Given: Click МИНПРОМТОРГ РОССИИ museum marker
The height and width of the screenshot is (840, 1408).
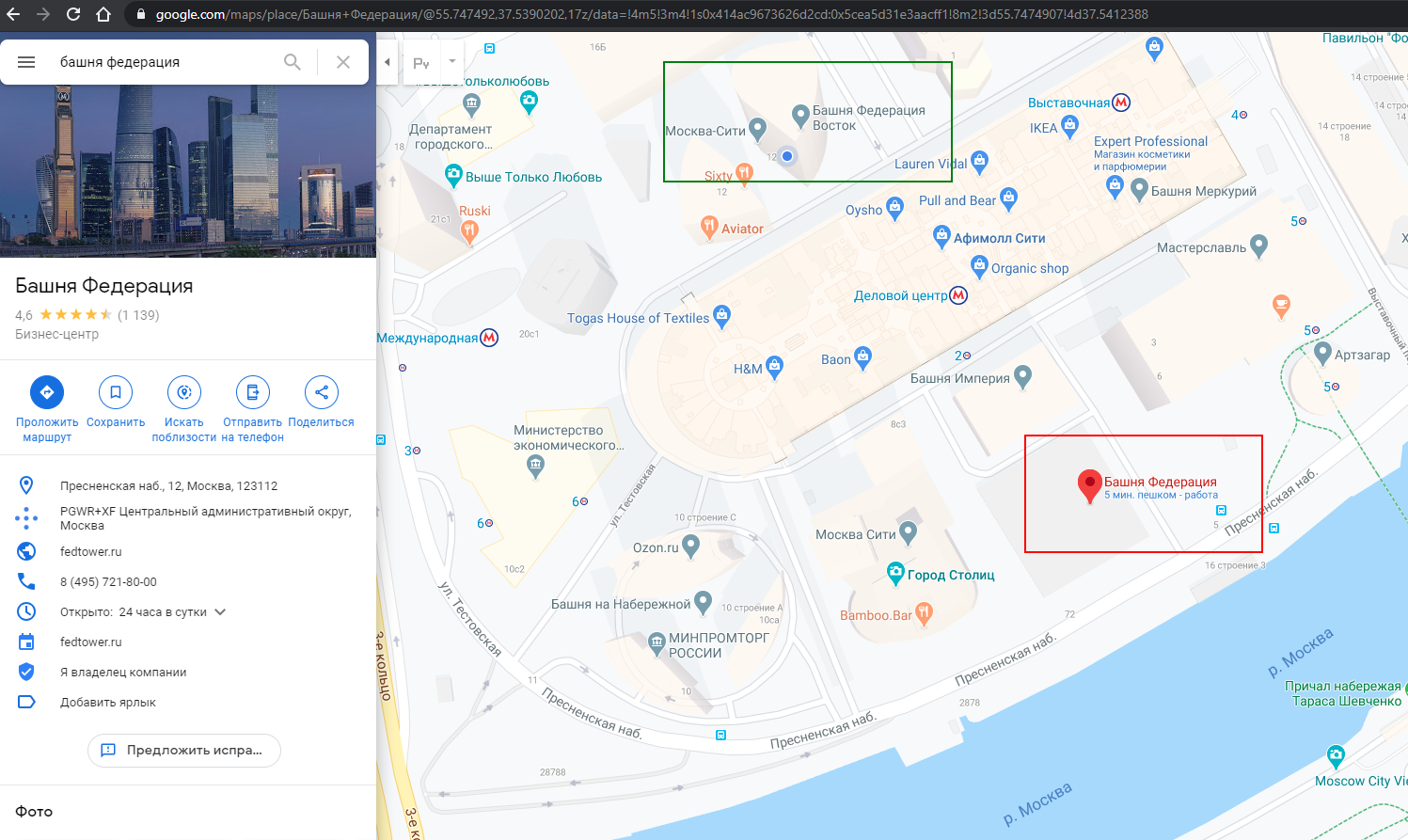Looking at the screenshot, I should pos(657,643).
